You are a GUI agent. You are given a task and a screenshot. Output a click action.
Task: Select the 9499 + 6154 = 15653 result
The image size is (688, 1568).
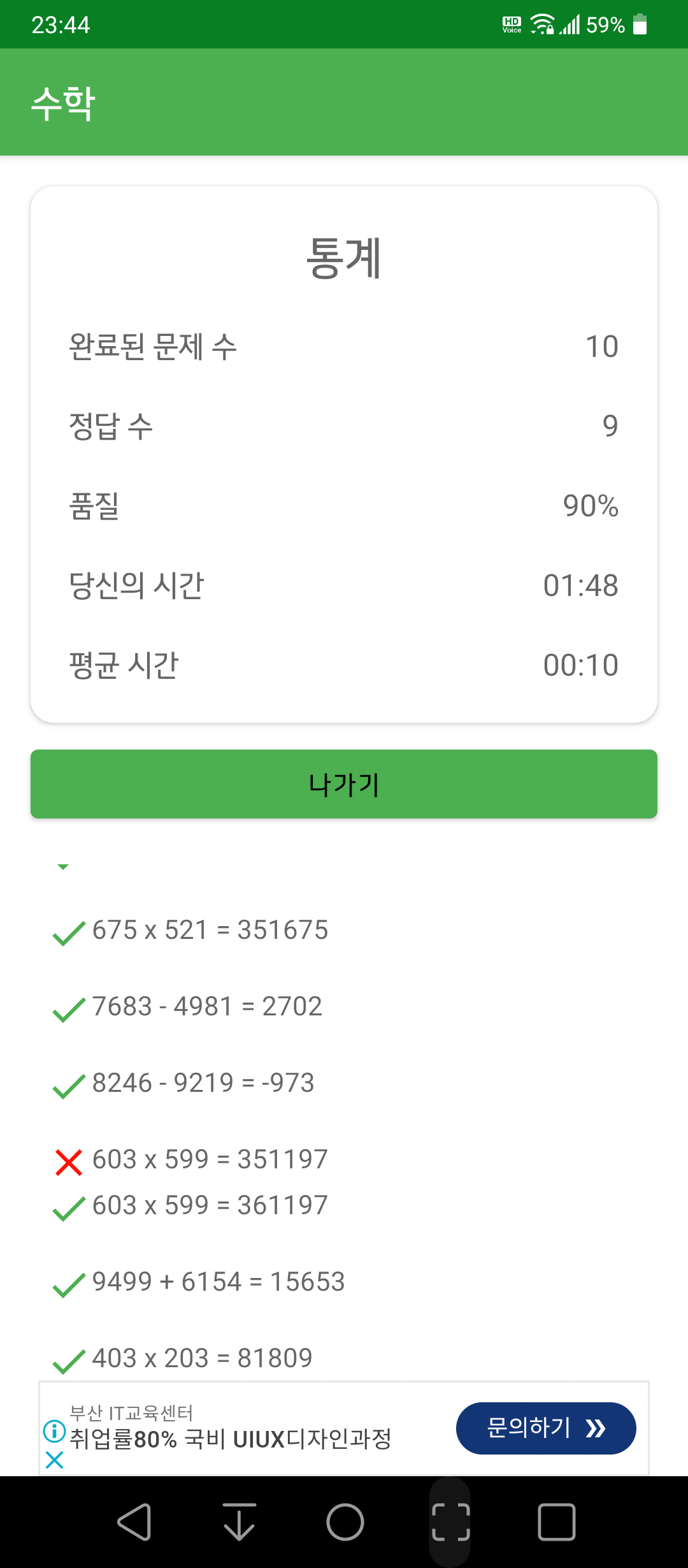click(x=219, y=1282)
